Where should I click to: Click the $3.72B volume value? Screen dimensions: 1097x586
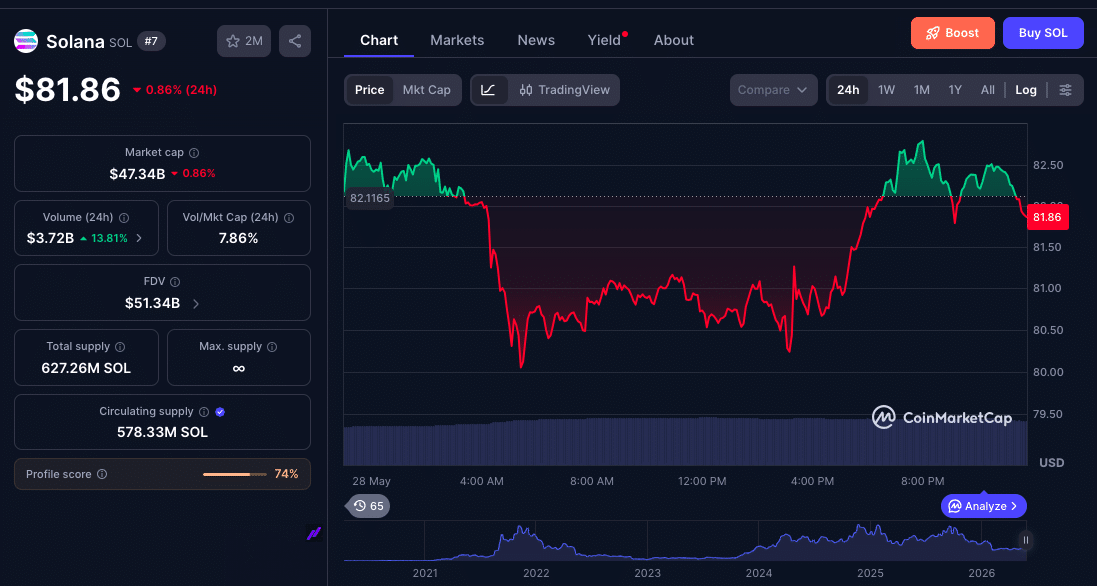[x=50, y=238]
